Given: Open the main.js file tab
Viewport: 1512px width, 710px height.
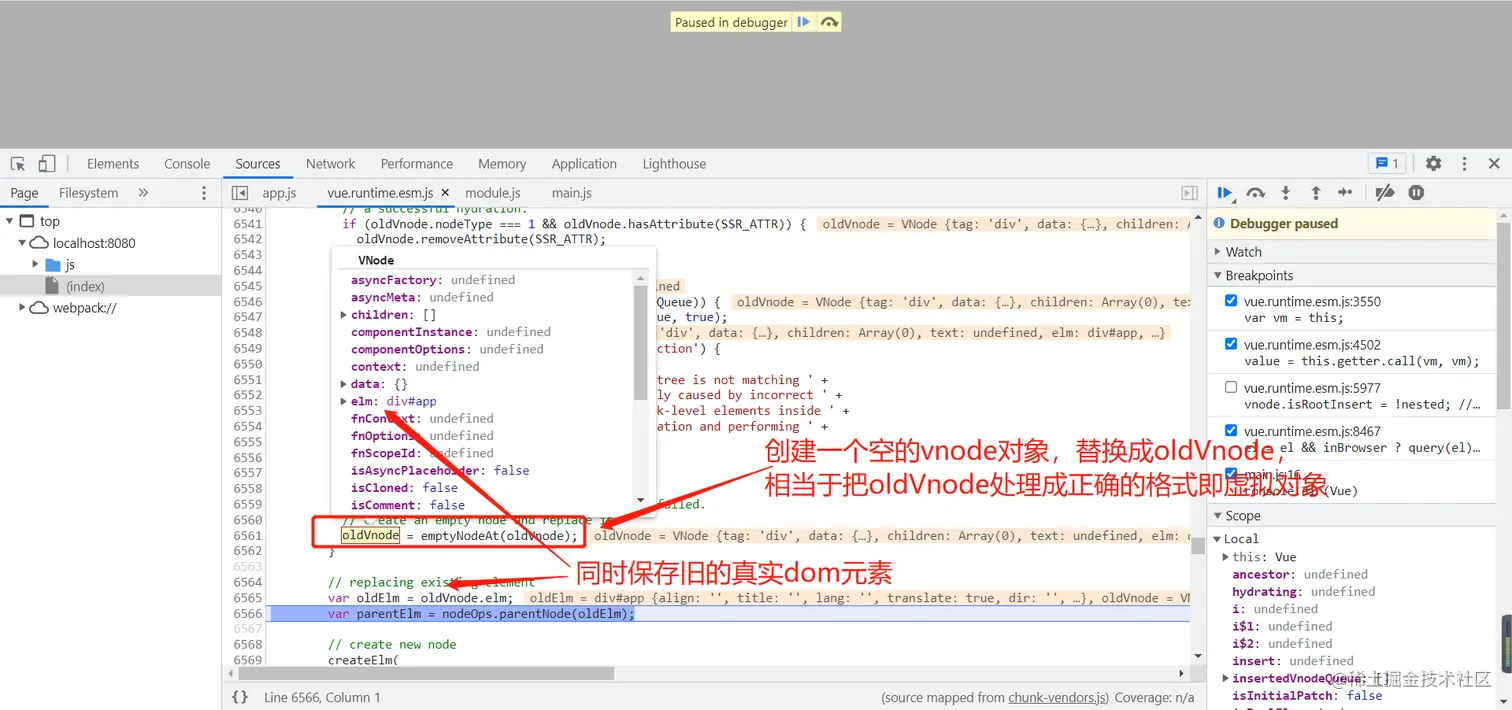Looking at the screenshot, I should tap(572, 193).
